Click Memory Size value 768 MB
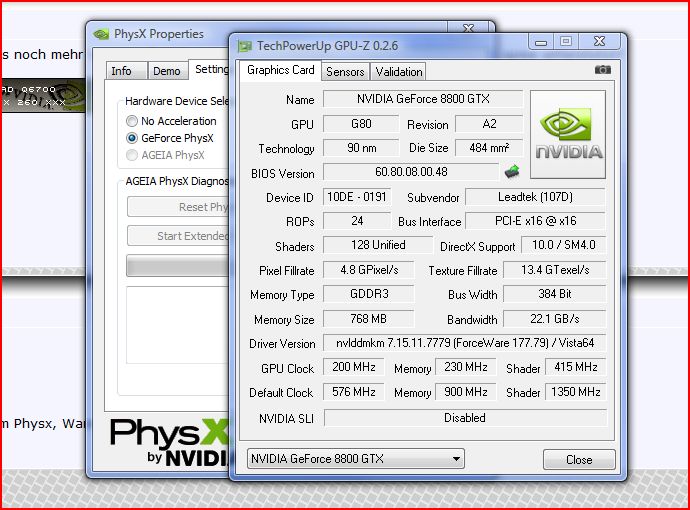 (x=369, y=319)
